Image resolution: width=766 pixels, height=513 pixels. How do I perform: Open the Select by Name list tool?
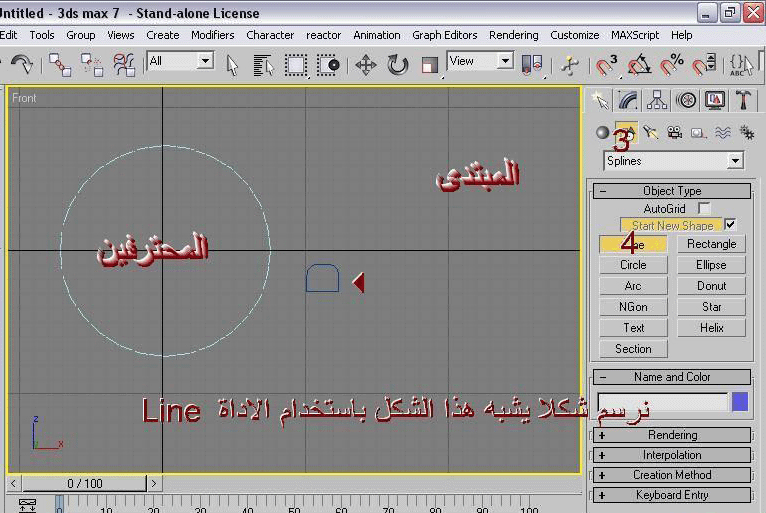tap(263, 65)
